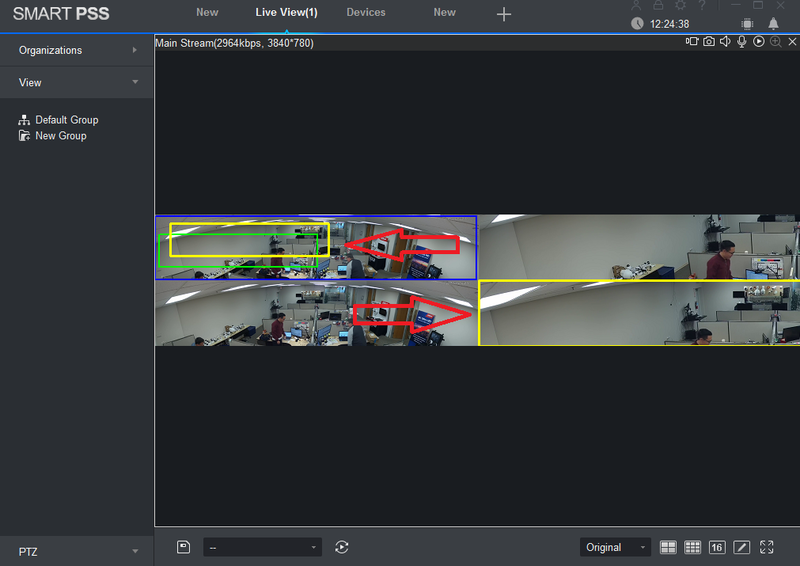Click New Group in the view tree

61,136
